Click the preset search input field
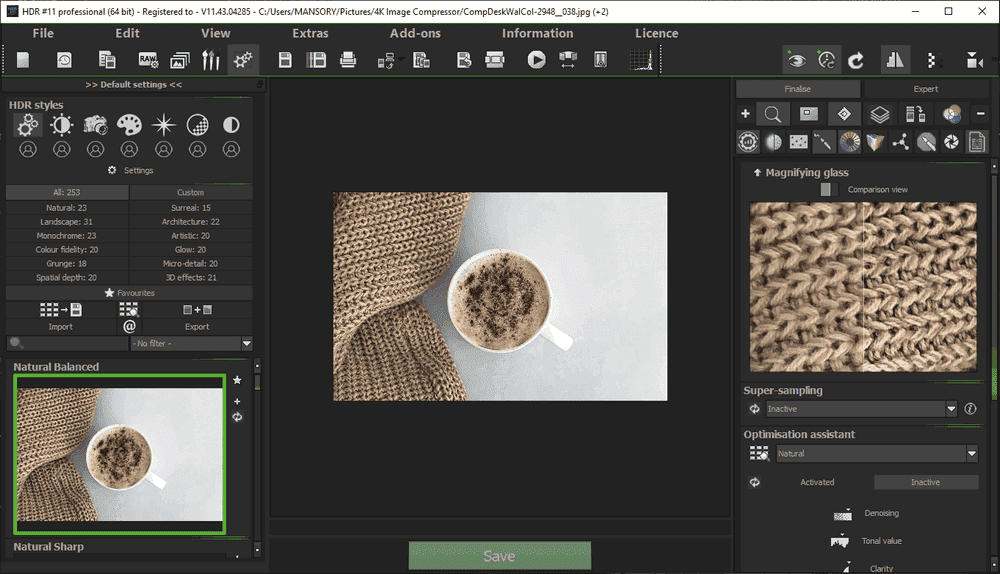The image size is (1000, 574). coord(72,344)
